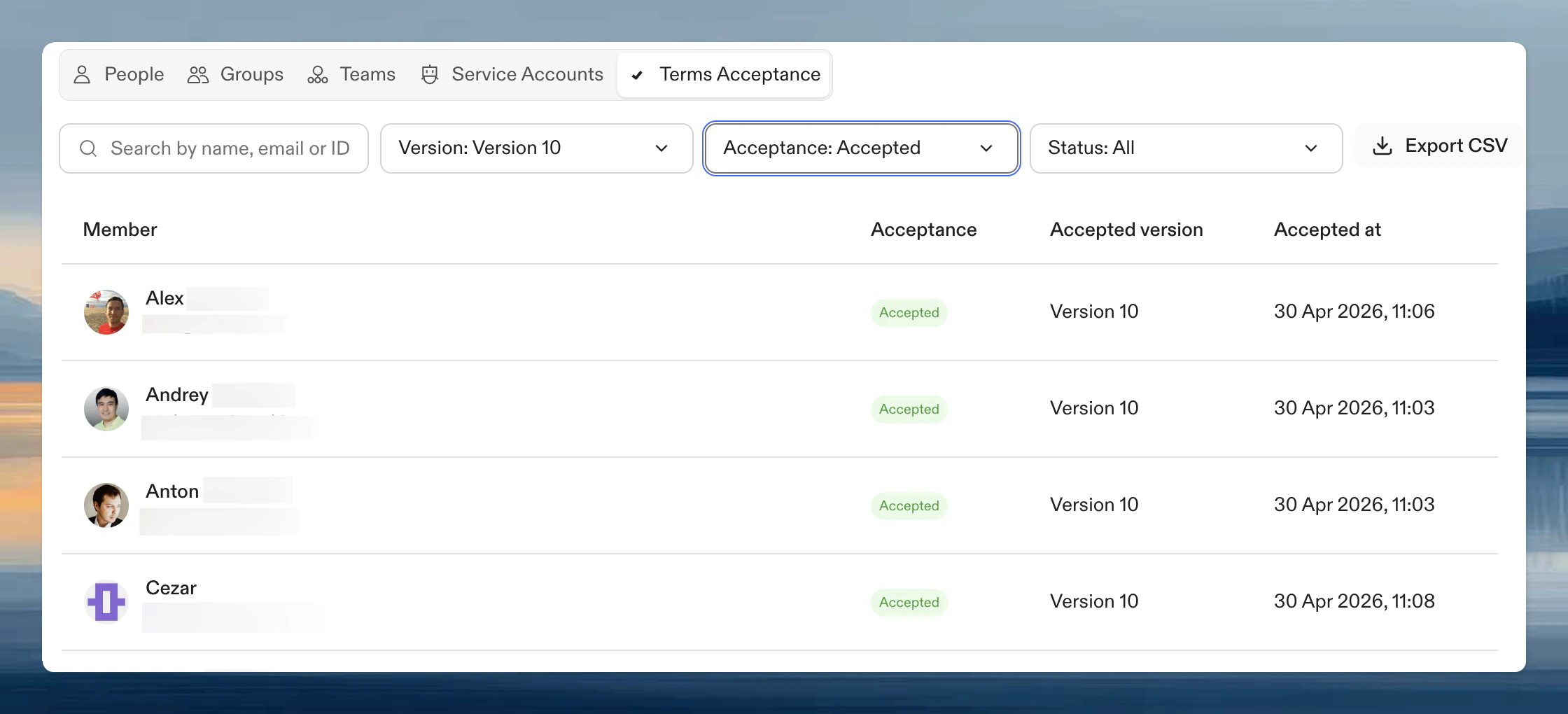Image resolution: width=1568 pixels, height=714 pixels.
Task: Click the Groups people-pair icon
Action: pos(197,74)
